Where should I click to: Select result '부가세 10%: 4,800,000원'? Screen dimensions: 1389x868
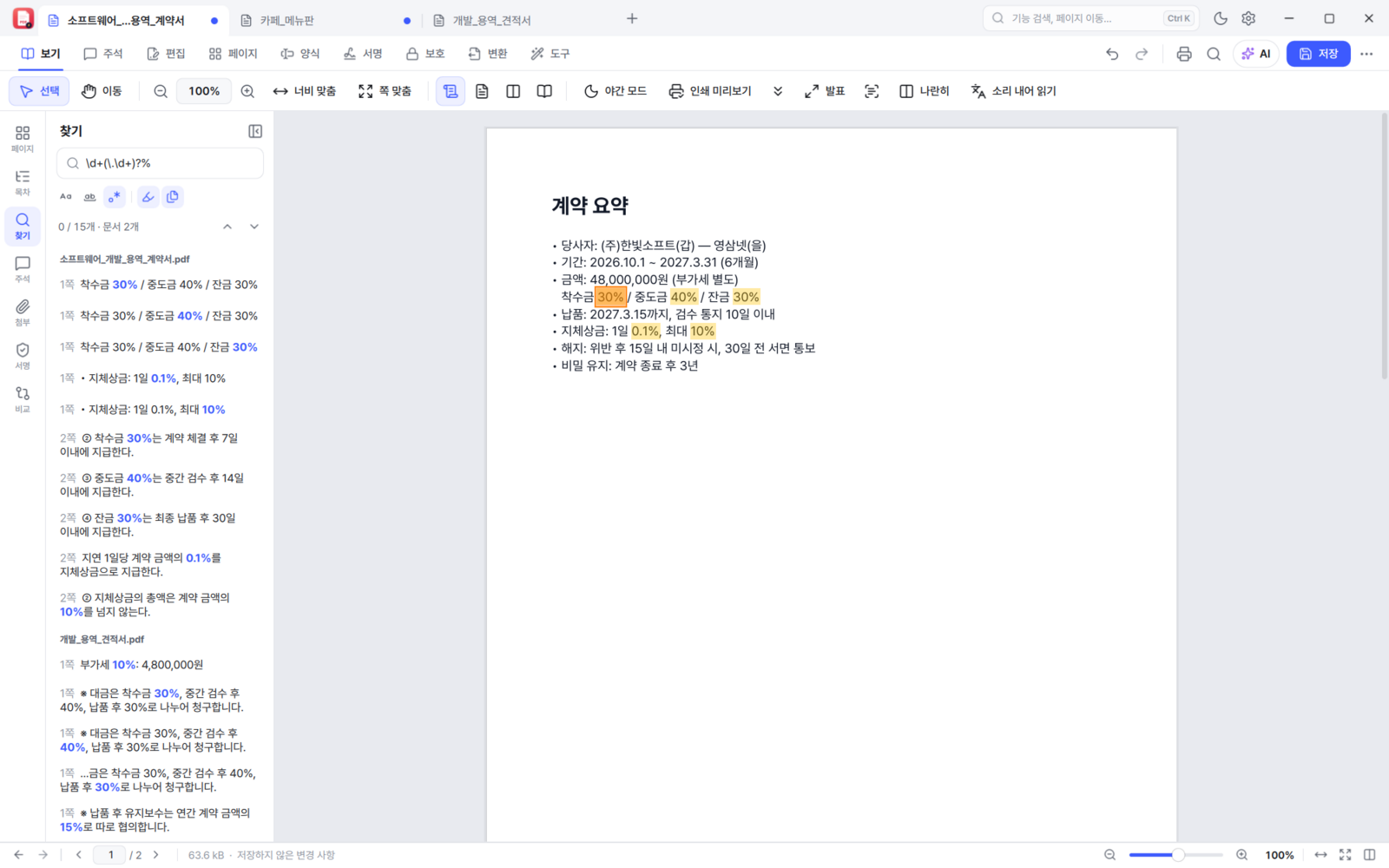click(x=160, y=665)
